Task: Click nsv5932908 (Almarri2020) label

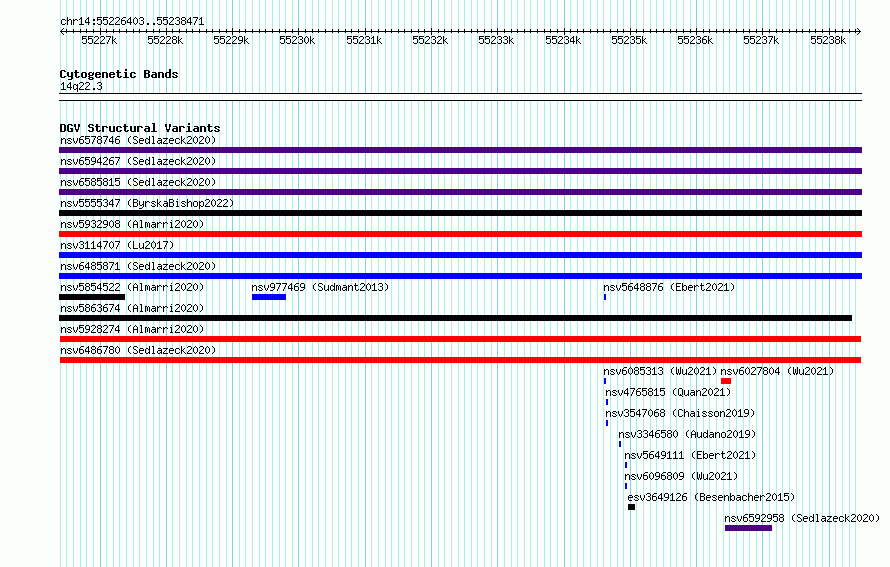Action: click(x=132, y=224)
